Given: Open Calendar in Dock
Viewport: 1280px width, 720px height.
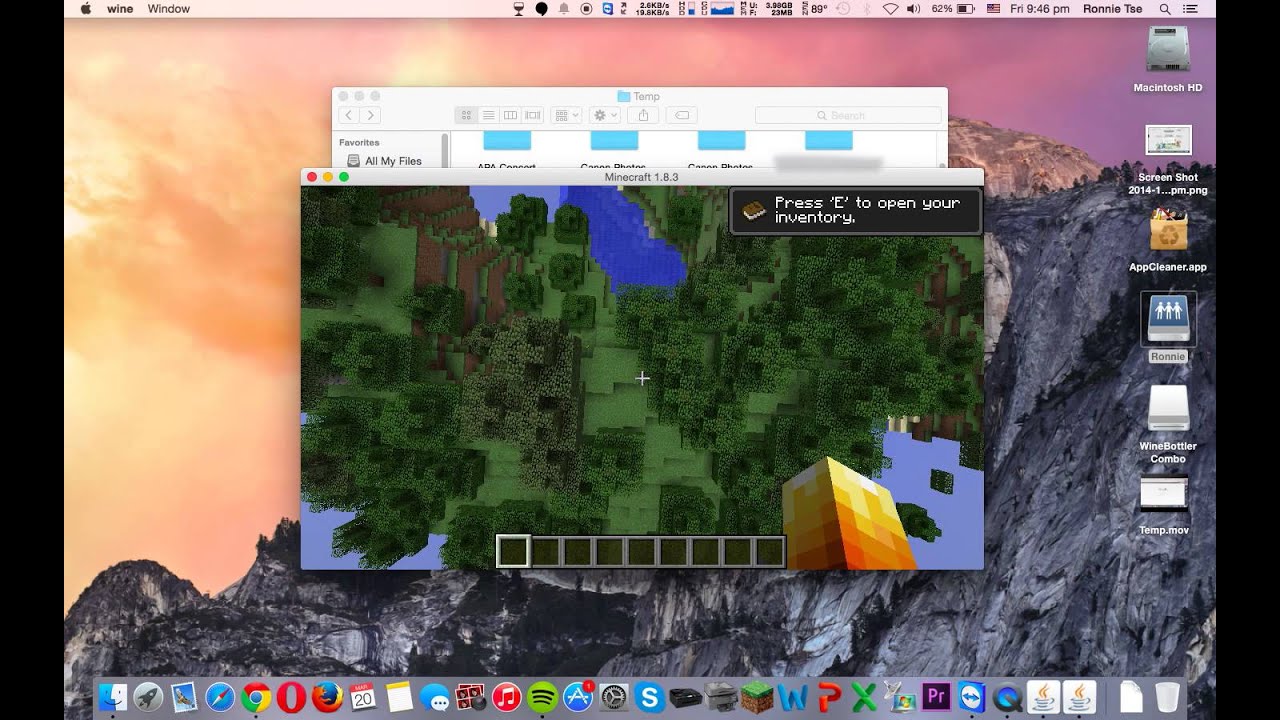Looking at the screenshot, I should pos(363,696).
